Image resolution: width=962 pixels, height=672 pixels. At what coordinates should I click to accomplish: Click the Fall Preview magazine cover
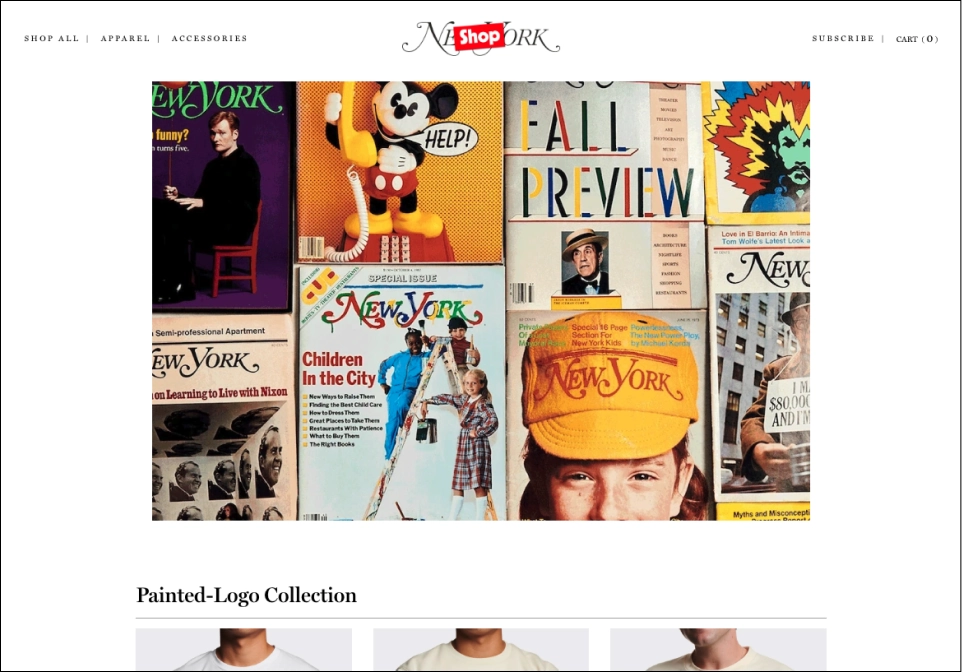pos(604,195)
